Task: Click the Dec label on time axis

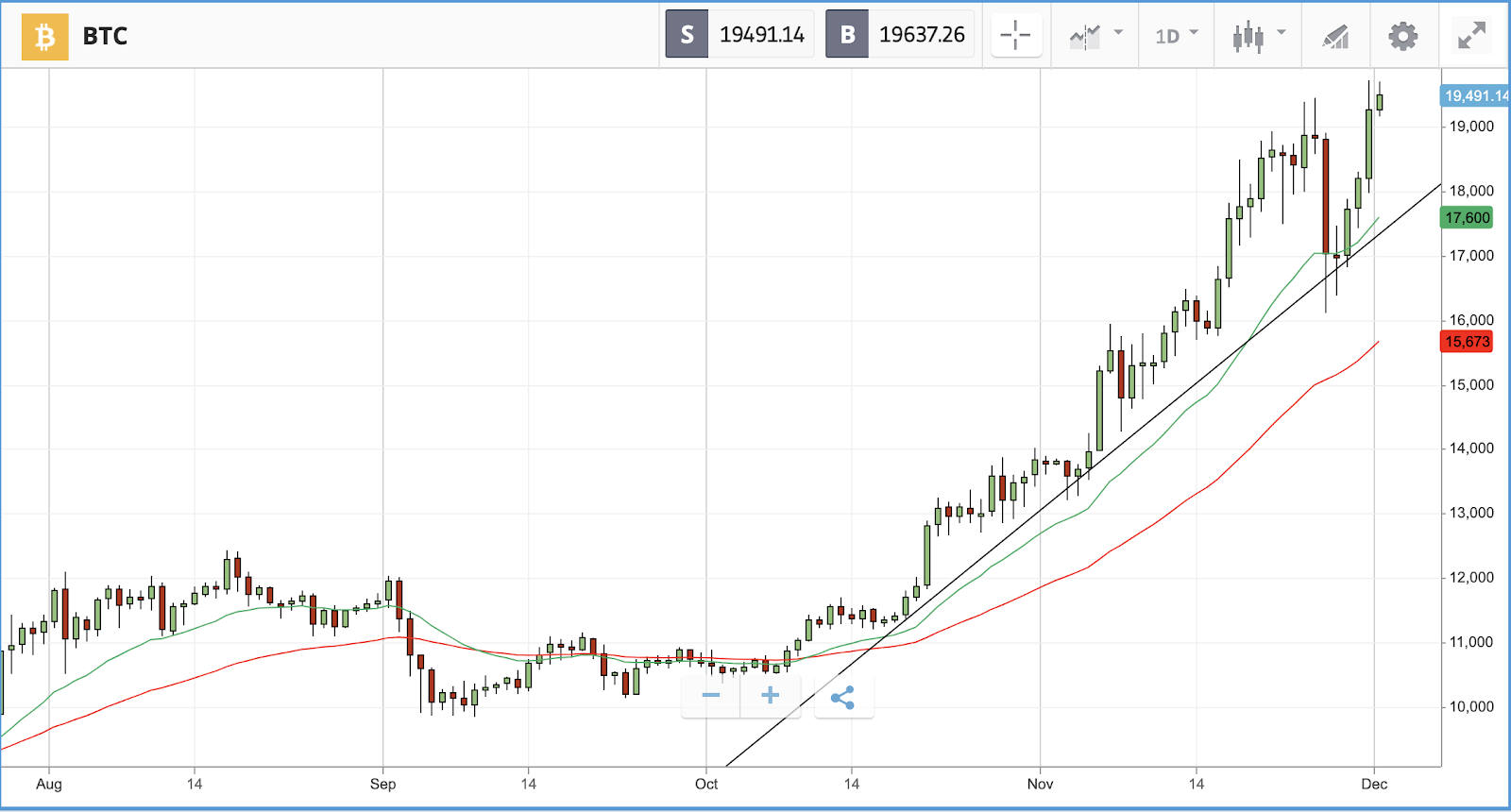Action: [x=1374, y=784]
